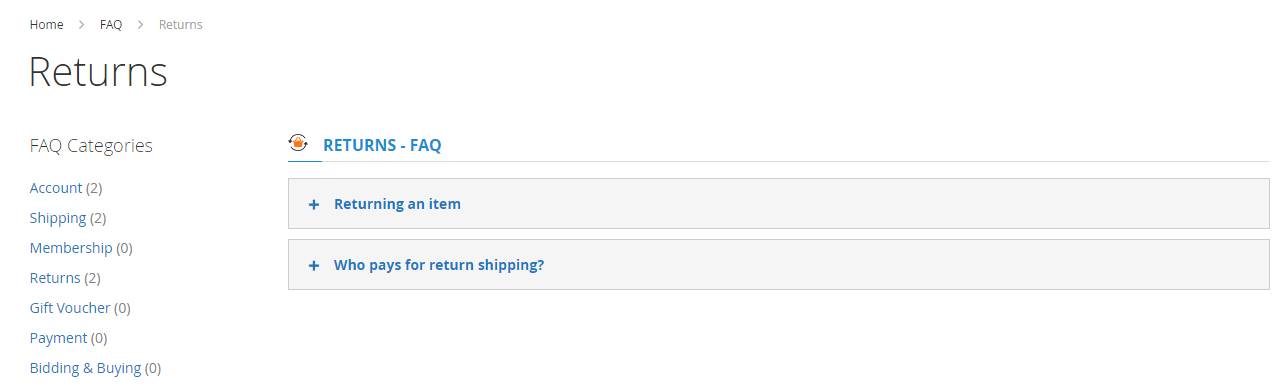Image resolution: width=1283 pixels, height=392 pixels.
Task: Click the plus icon beside return shipping question
Action: pyautogui.click(x=314, y=266)
